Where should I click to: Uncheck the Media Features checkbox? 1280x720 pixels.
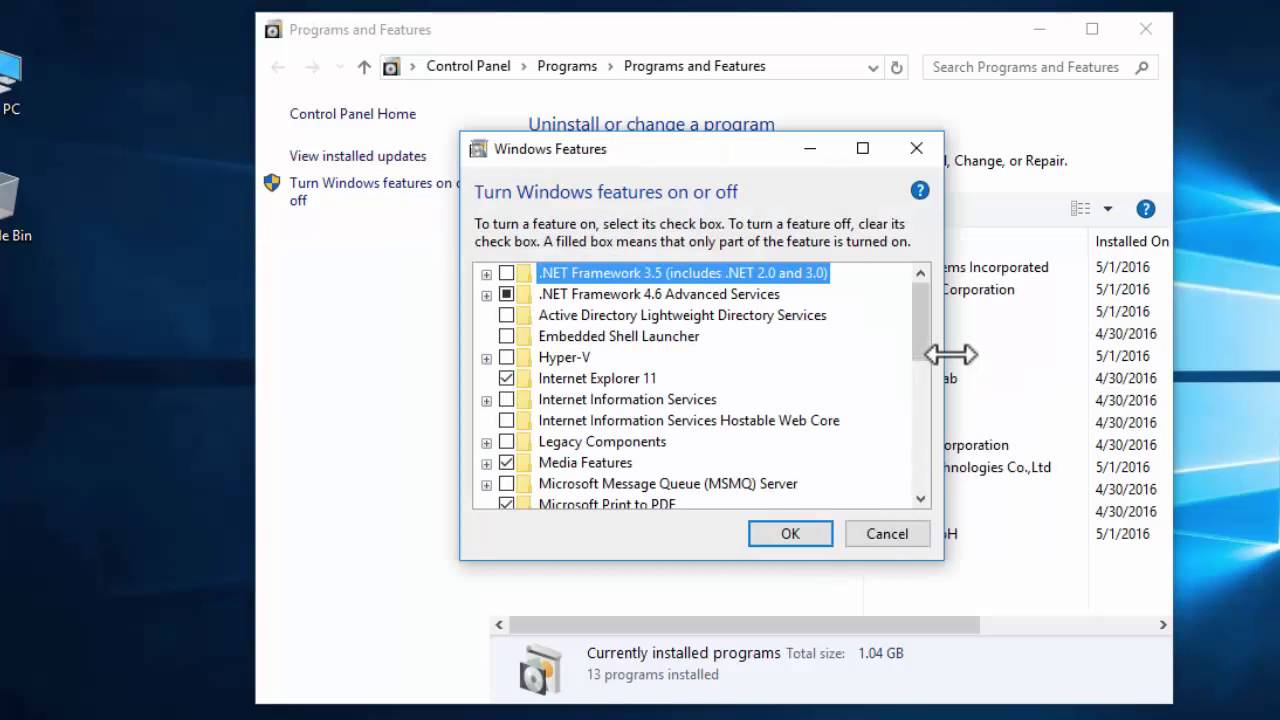(x=507, y=462)
